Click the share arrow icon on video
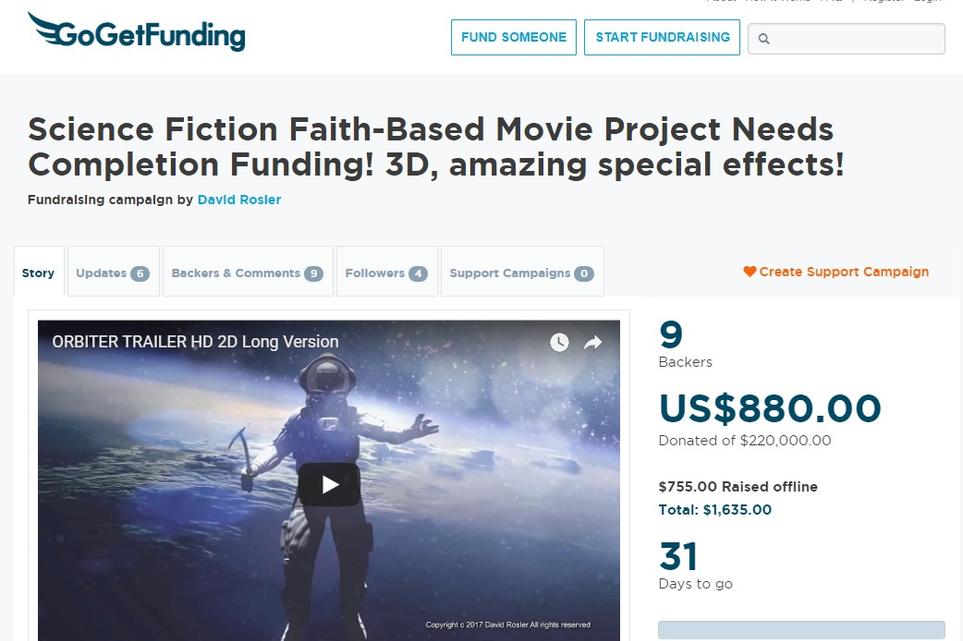 point(593,343)
